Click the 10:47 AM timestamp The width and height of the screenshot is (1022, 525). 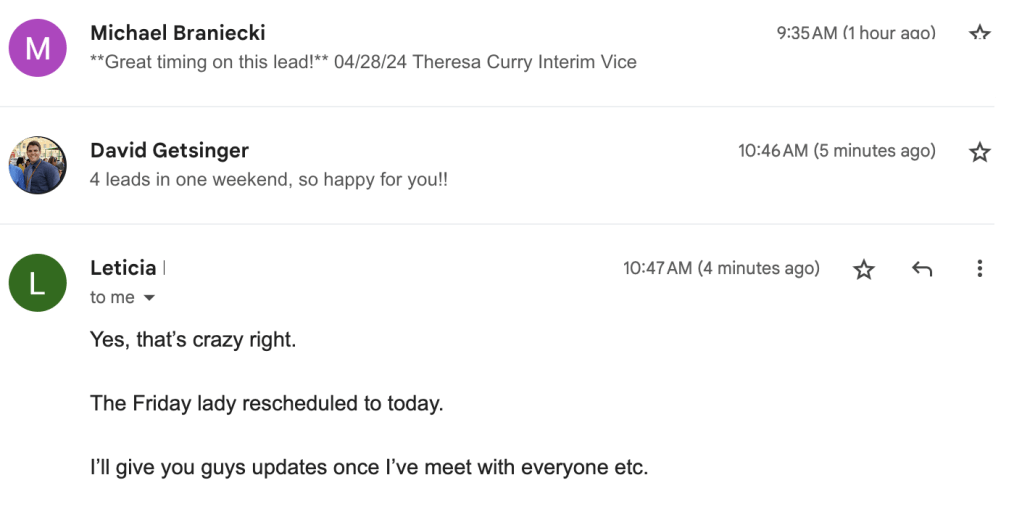pos(721,268)
